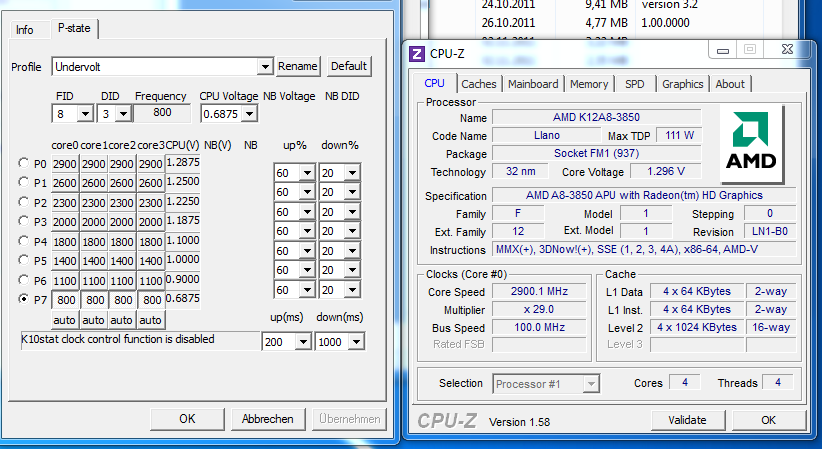Click OK in the CPU-Z window
Screen dimensions: 822x449
pos(769,420)
